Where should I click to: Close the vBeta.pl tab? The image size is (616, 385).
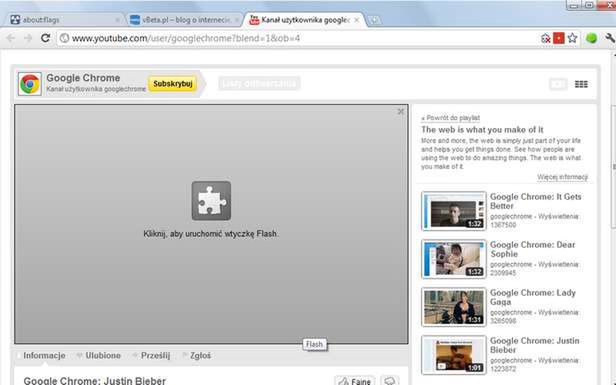tap(236, 20)
